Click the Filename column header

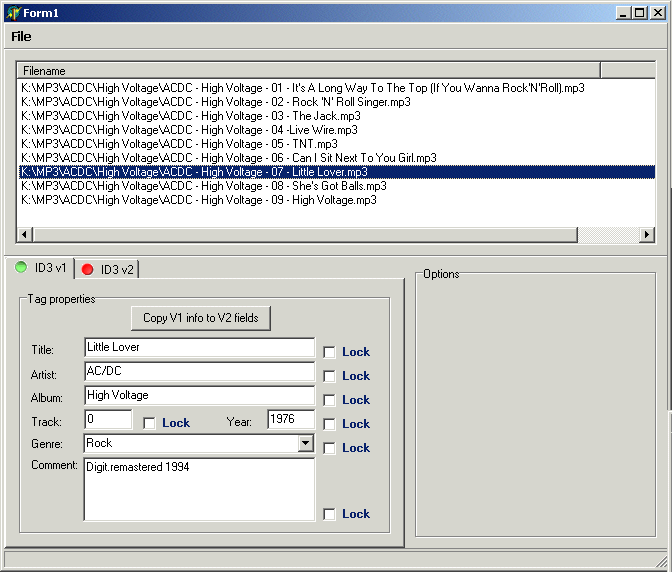coord(309,71)
